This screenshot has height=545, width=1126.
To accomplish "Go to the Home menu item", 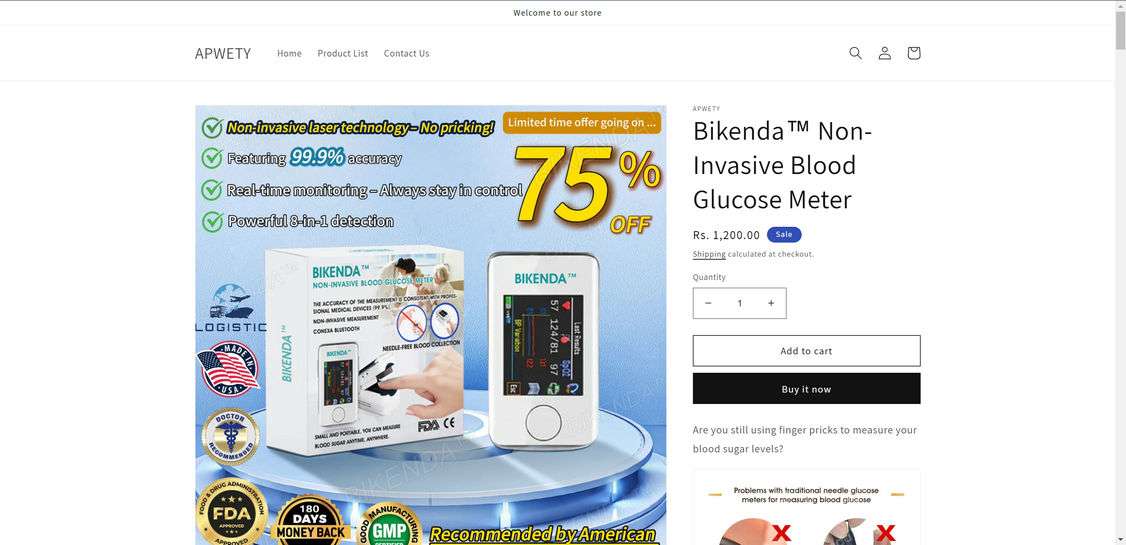I will 289,53.
